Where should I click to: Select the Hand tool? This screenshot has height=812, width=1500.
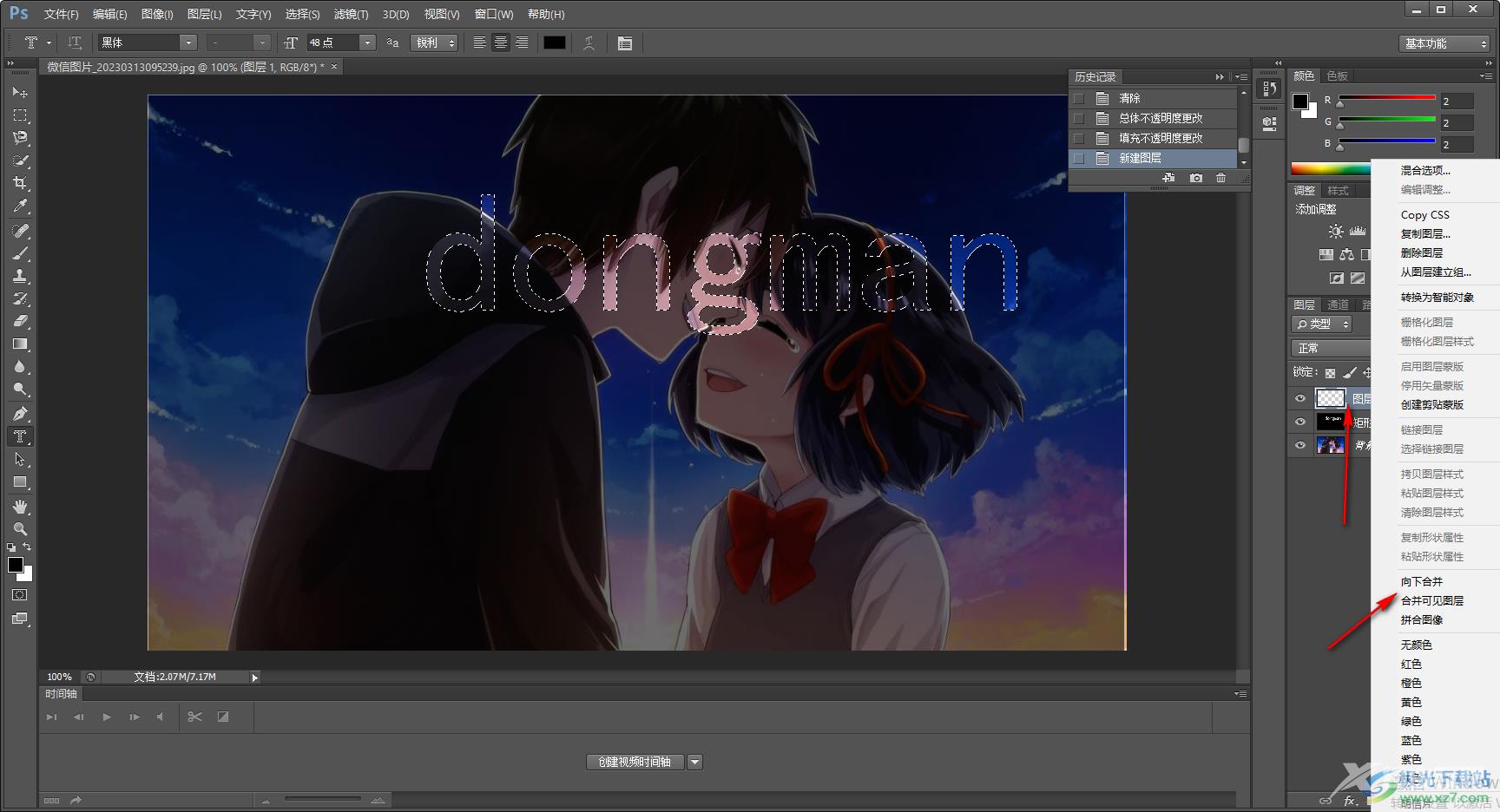point(20,507)
